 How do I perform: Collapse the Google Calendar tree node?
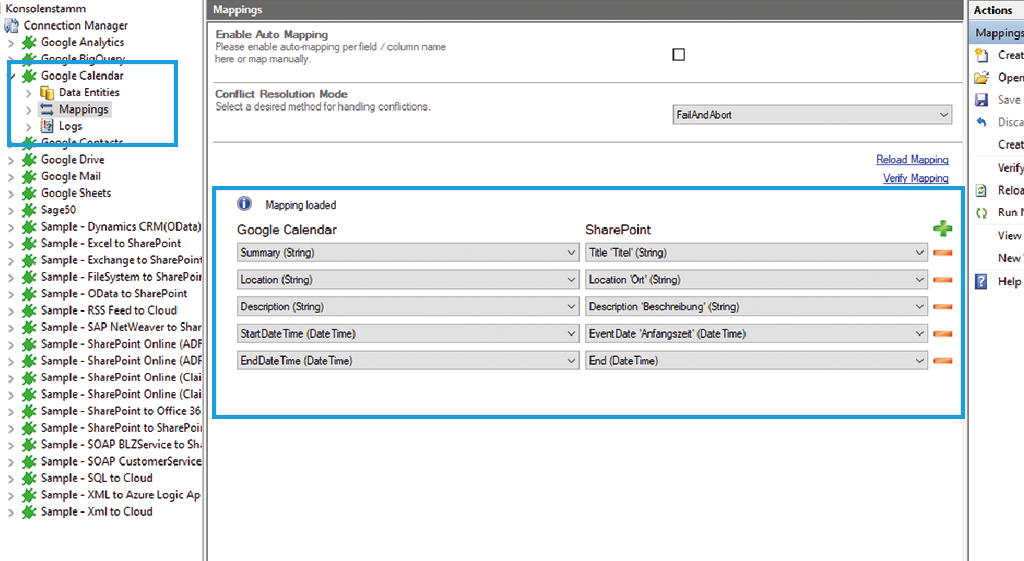tap(11, 76)
